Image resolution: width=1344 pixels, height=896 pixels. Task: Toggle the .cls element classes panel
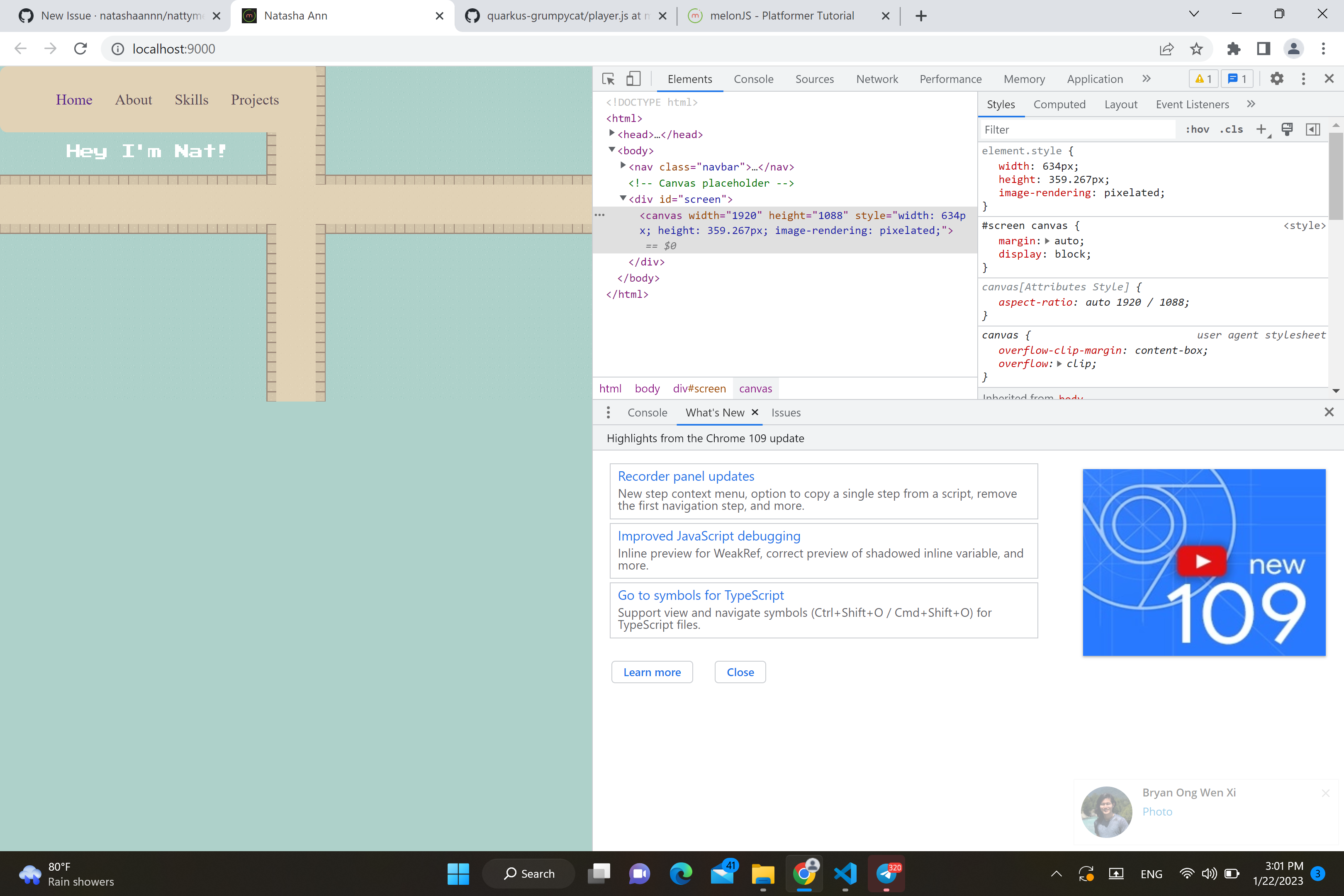1232,130
